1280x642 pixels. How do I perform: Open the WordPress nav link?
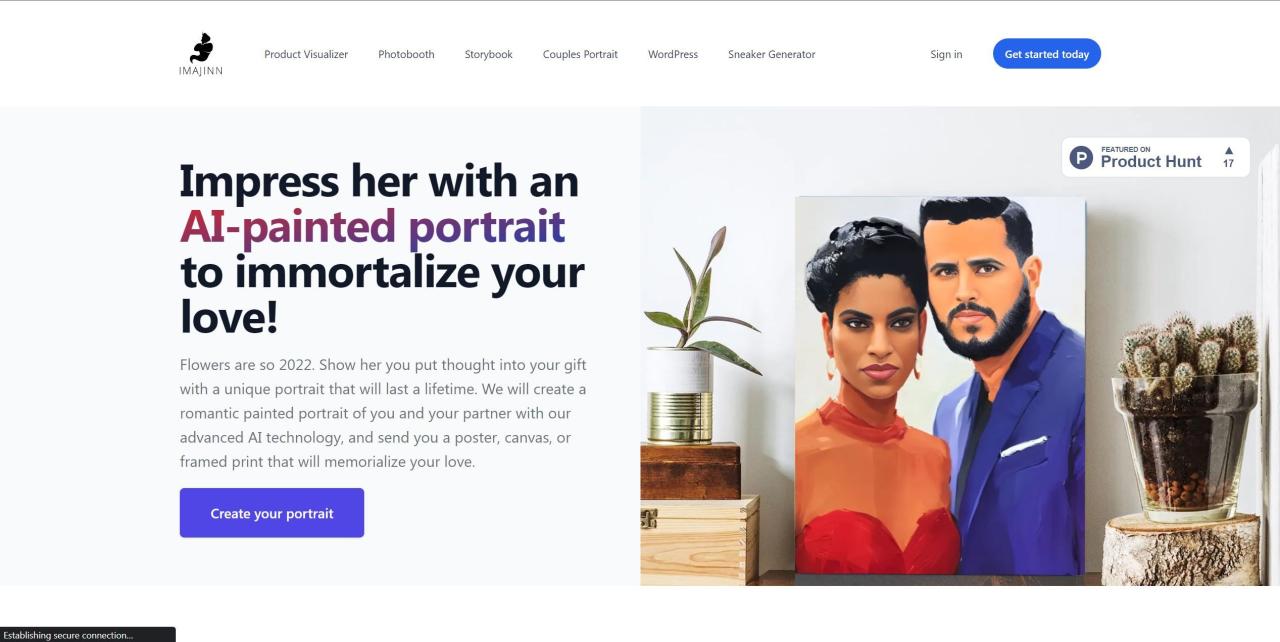tap(673, 54)
